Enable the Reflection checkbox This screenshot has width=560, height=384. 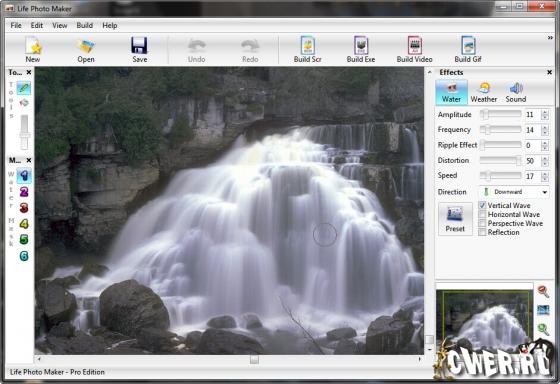pos(482,232)
